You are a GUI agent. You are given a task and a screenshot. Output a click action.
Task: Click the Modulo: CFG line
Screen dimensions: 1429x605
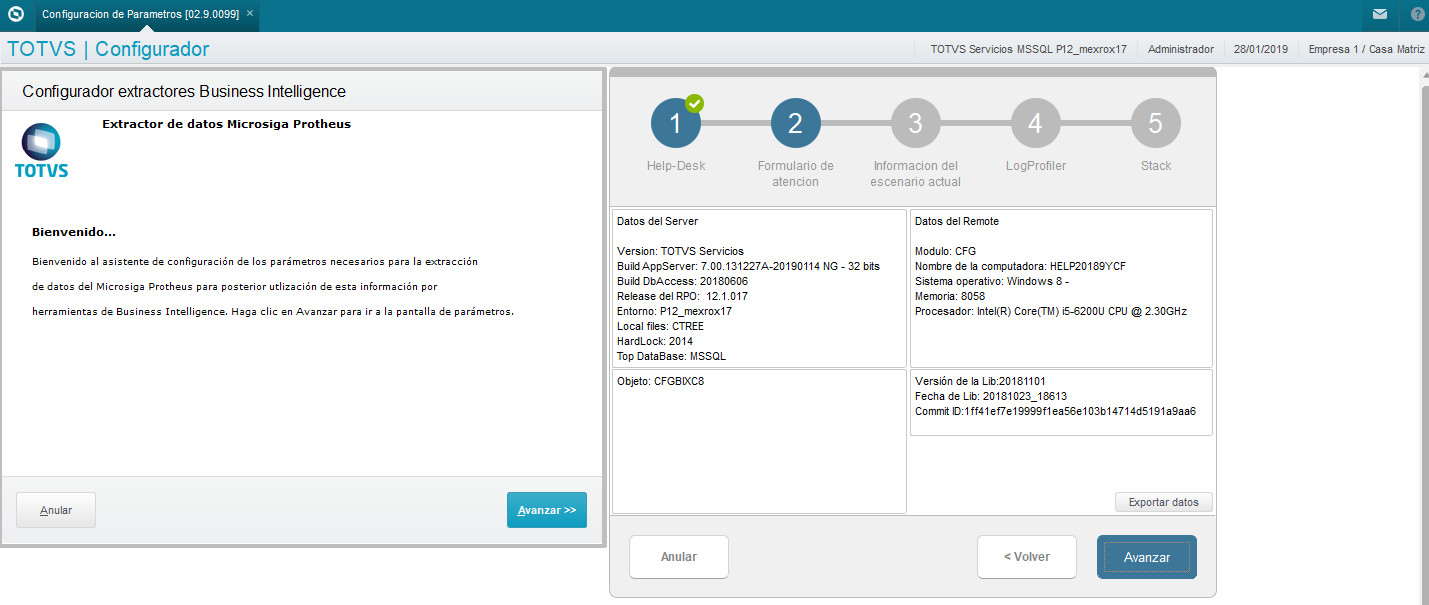(946, 251)
